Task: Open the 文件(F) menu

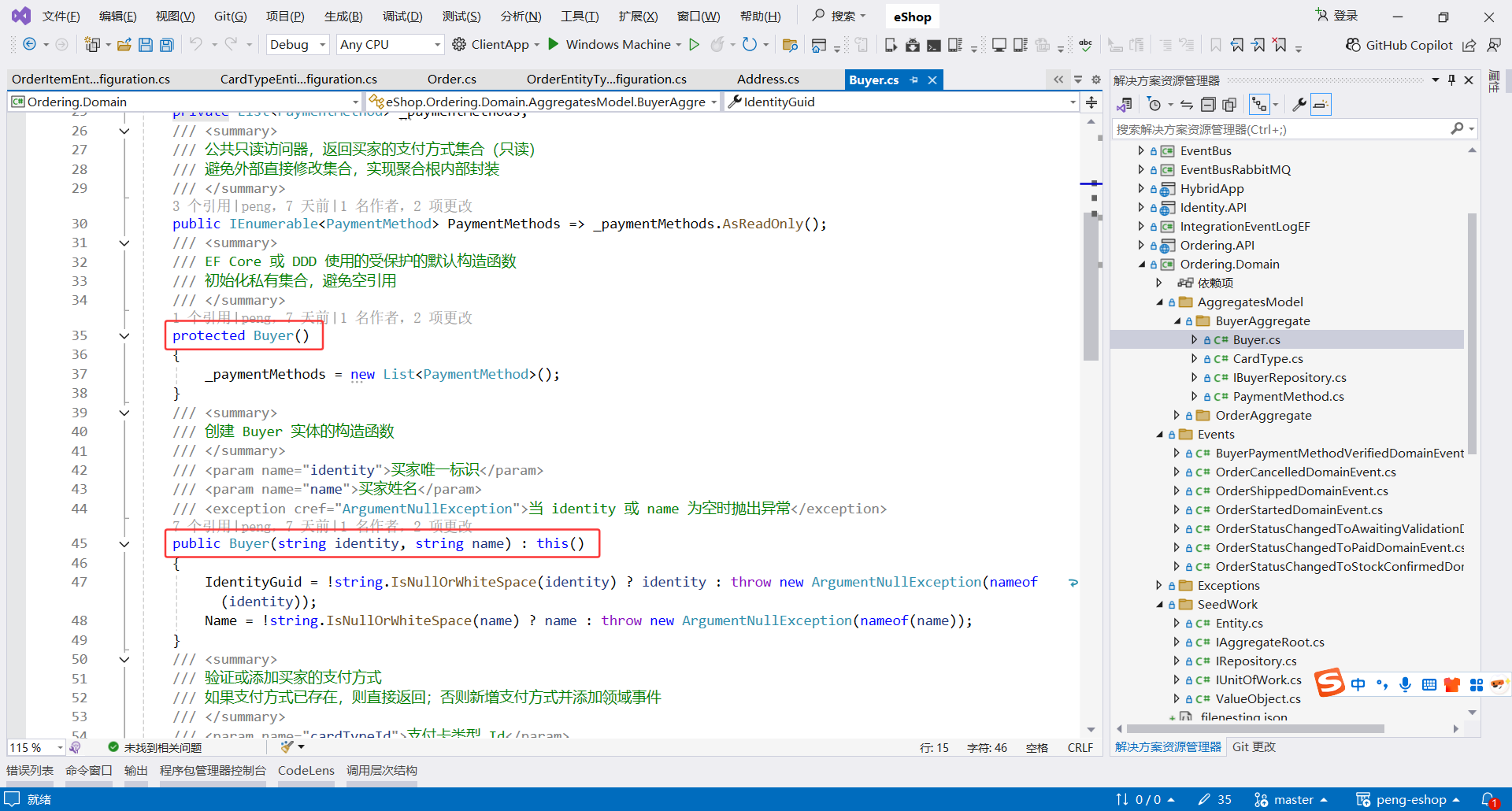Action: pyautogui.click(x=61, y=17)
